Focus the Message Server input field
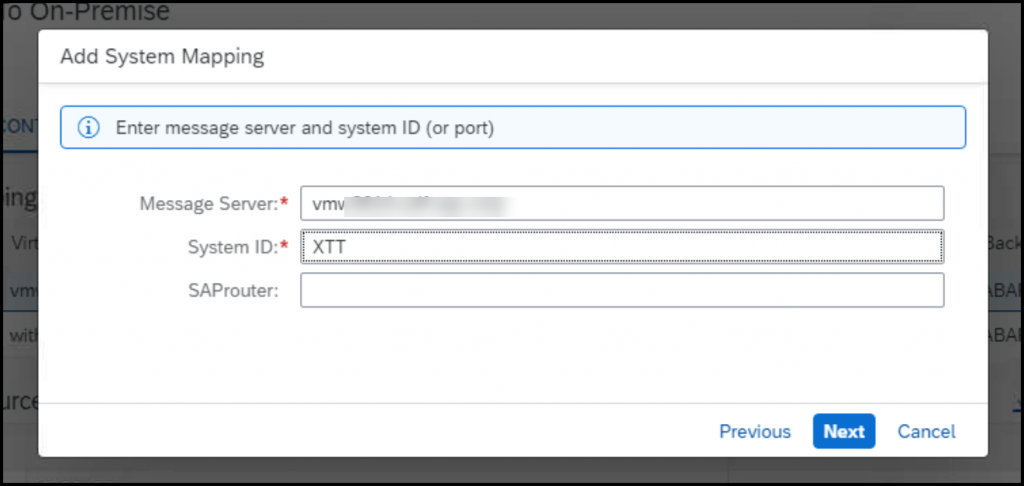This screenshot has width=1024, height=486. click(622, 203)
